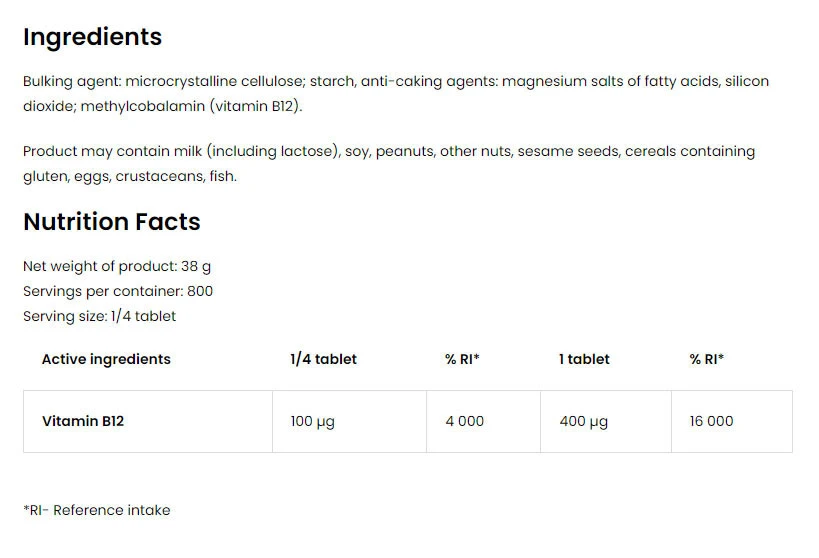
Task: Click the first '% RI*' column header
Action: 462,359
